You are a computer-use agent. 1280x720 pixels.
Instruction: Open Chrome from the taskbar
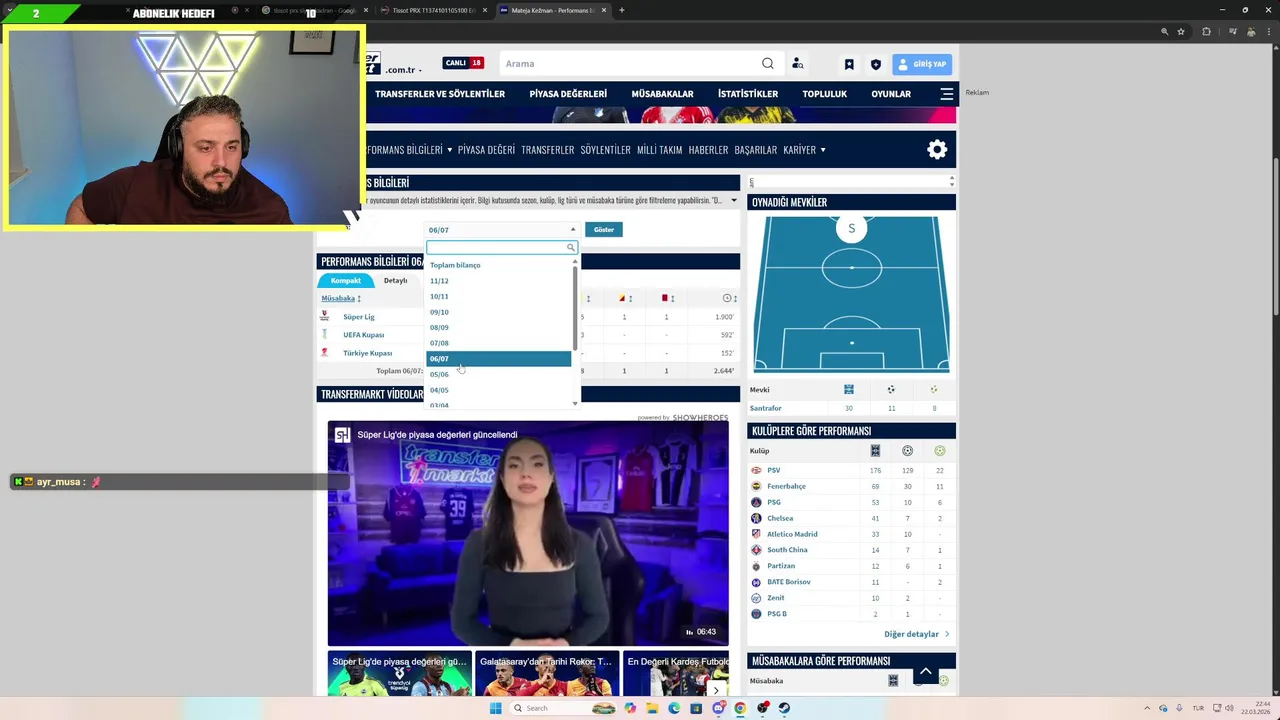point(740,708)
